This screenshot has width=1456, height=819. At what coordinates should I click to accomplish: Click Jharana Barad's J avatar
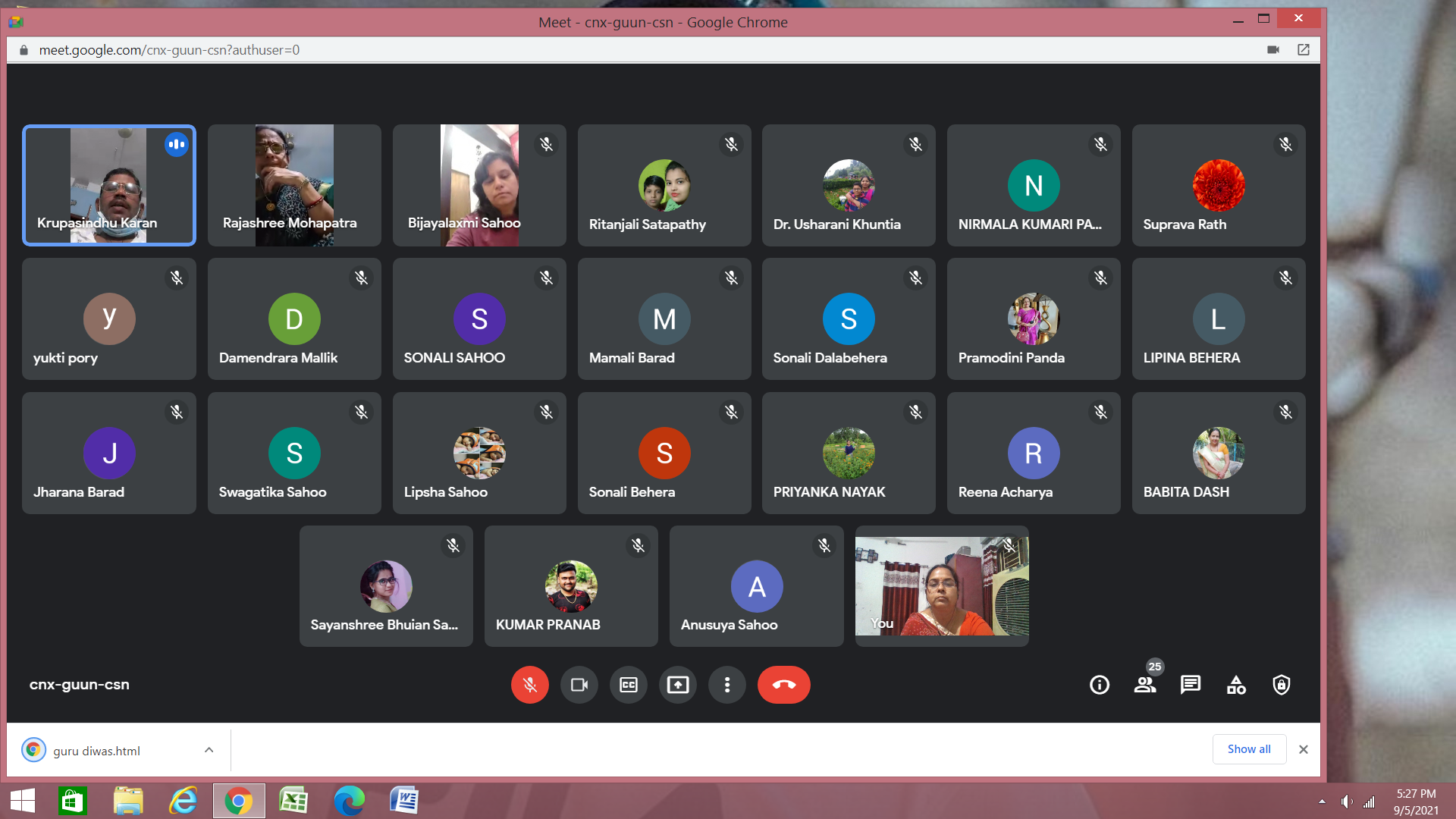tap(109, 453)
